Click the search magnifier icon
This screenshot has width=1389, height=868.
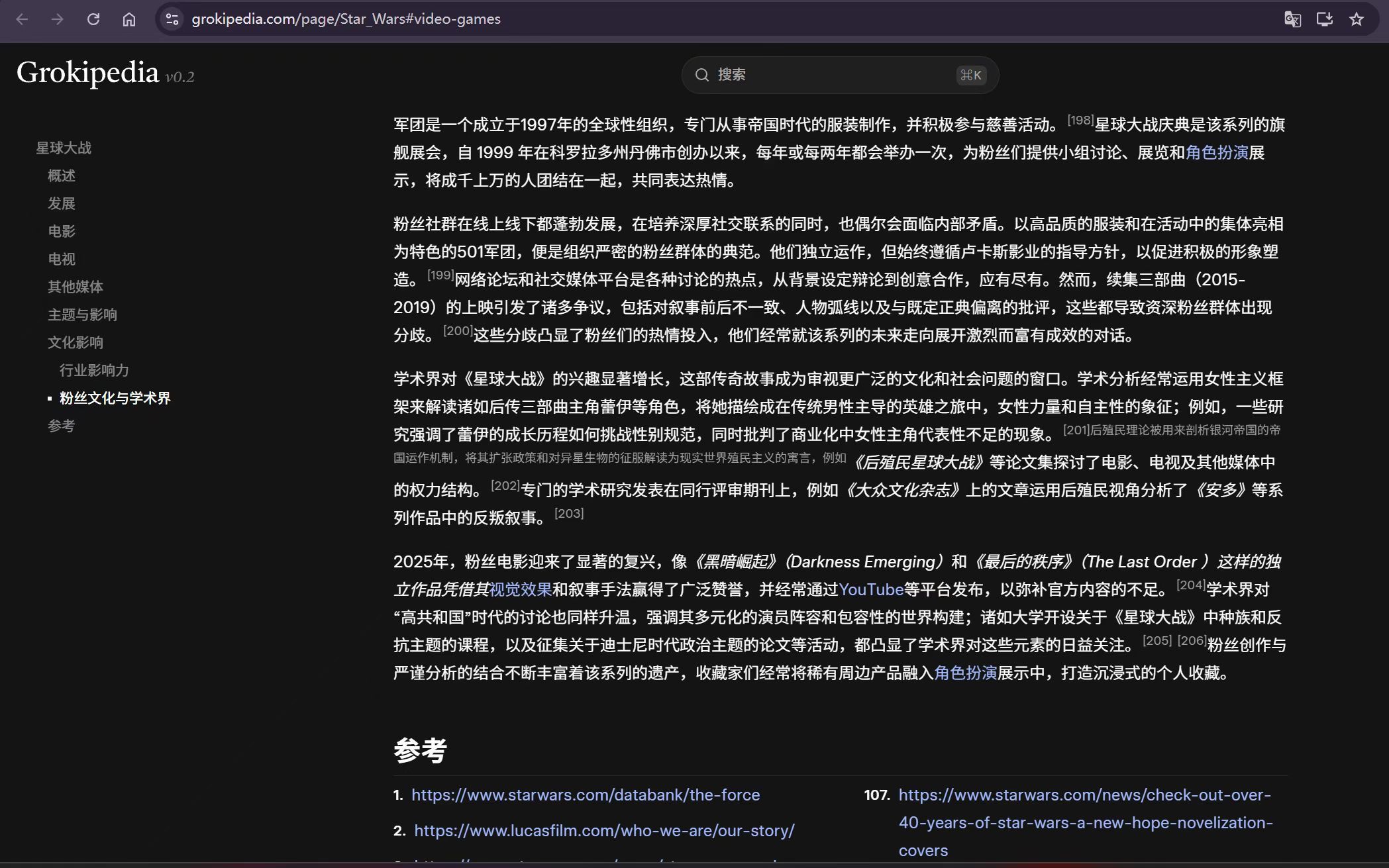[701, 75]
